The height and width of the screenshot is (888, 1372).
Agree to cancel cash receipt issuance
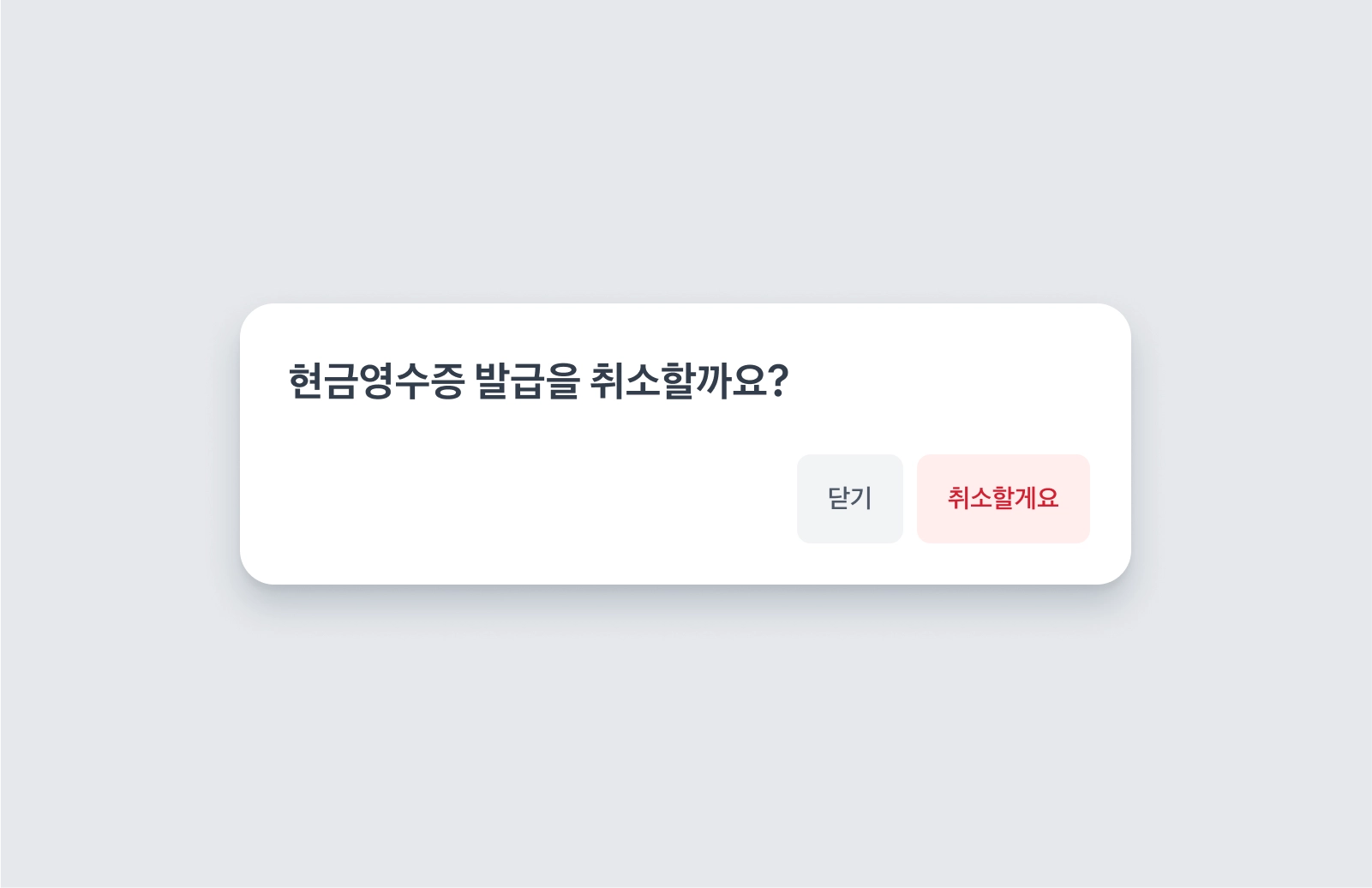coord(1003,499)
